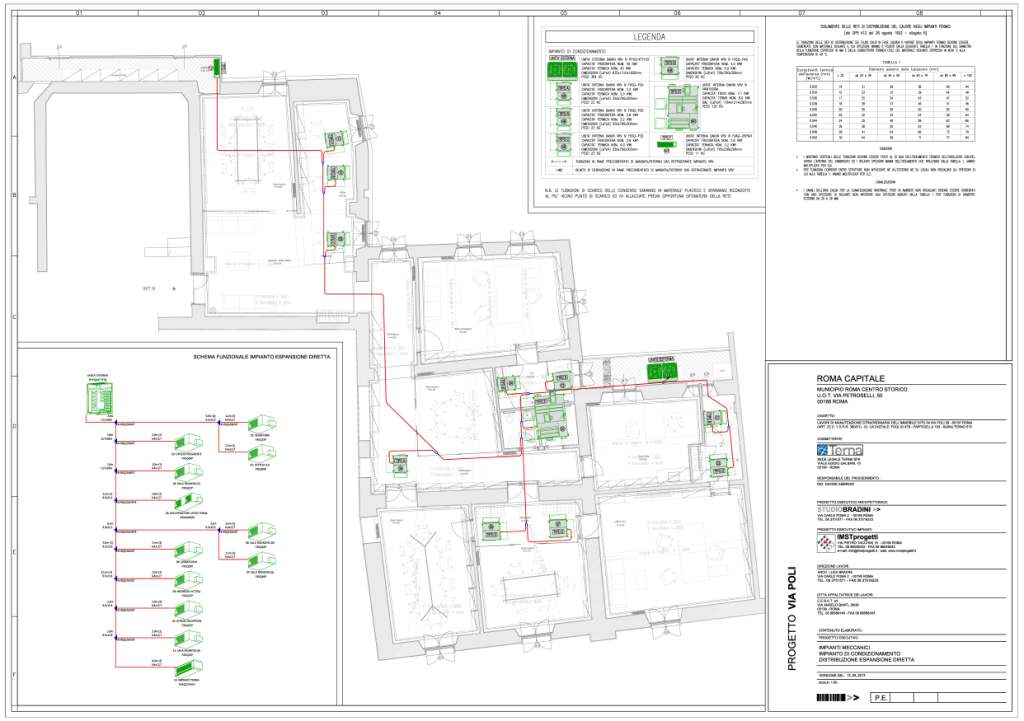Click the red pipe symbol in legend

(562, 159)
